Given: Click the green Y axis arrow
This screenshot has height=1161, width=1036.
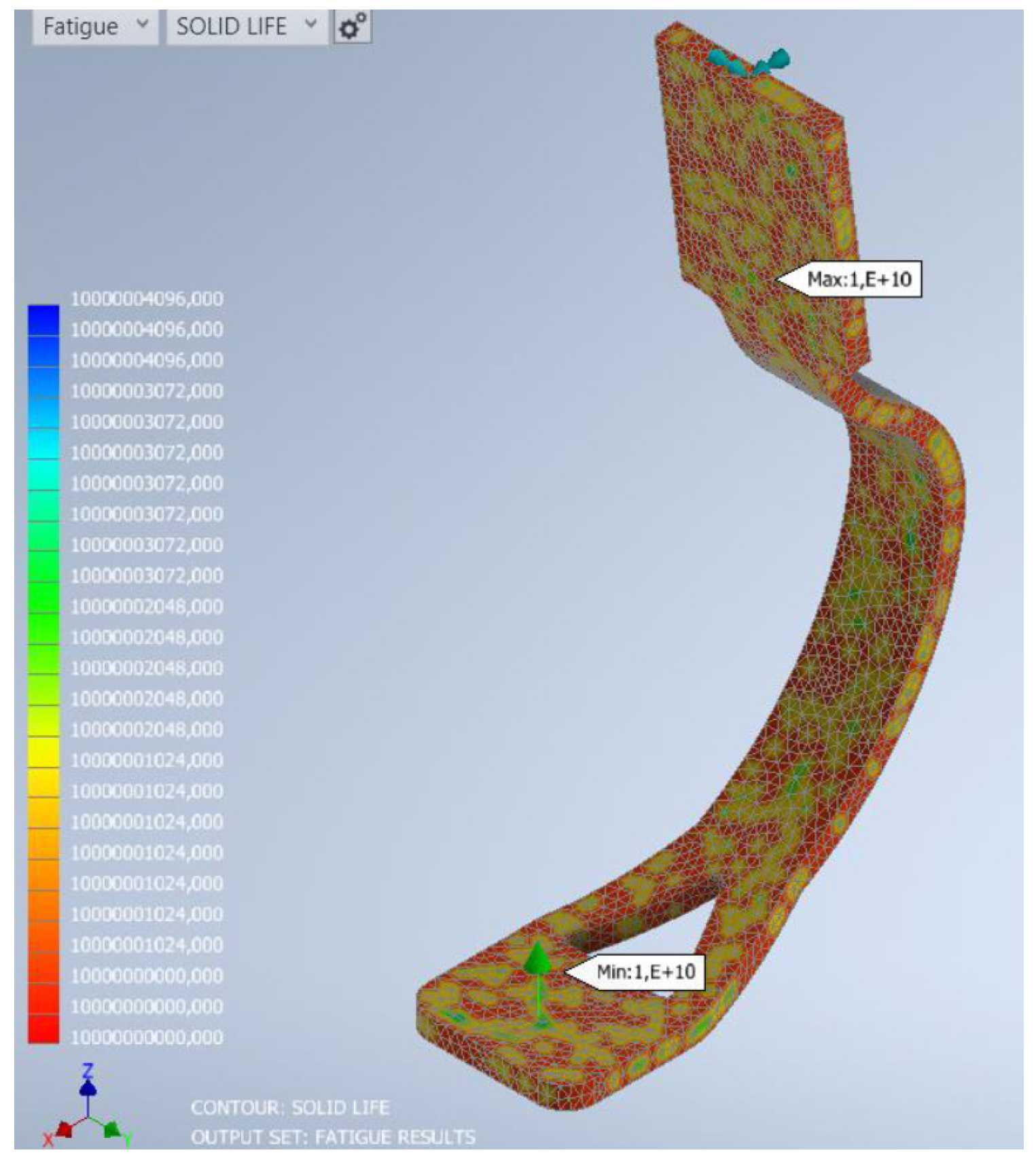Looking at the screenshot, I should pyautogui.click(x=111, y=1129).
